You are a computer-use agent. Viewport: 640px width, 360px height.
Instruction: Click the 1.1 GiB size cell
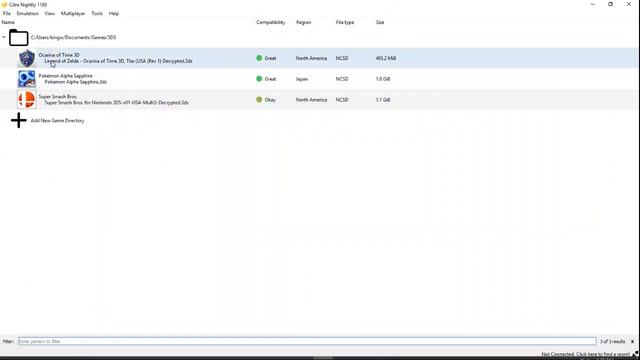point(383,100)
